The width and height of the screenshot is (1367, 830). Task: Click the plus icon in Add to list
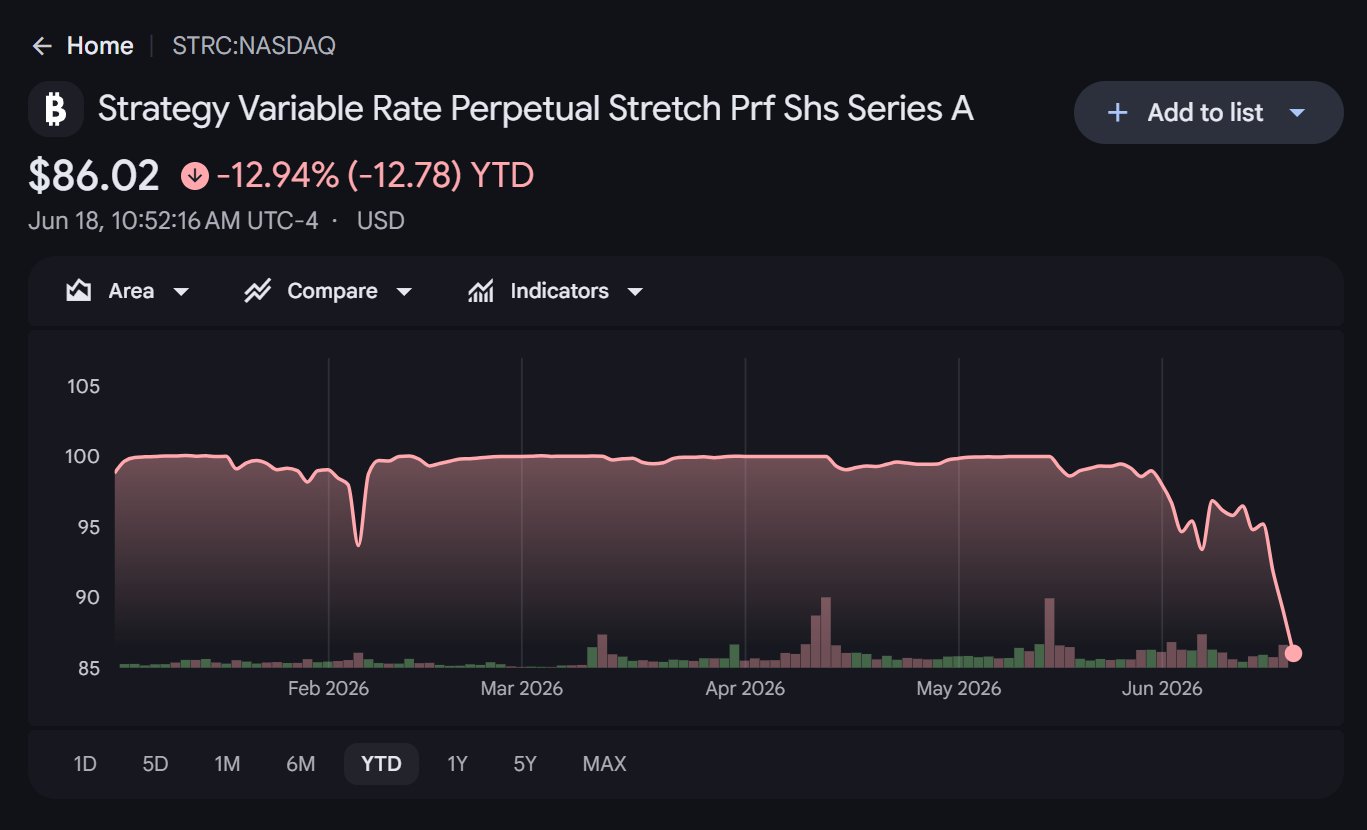click(1118, 113)
